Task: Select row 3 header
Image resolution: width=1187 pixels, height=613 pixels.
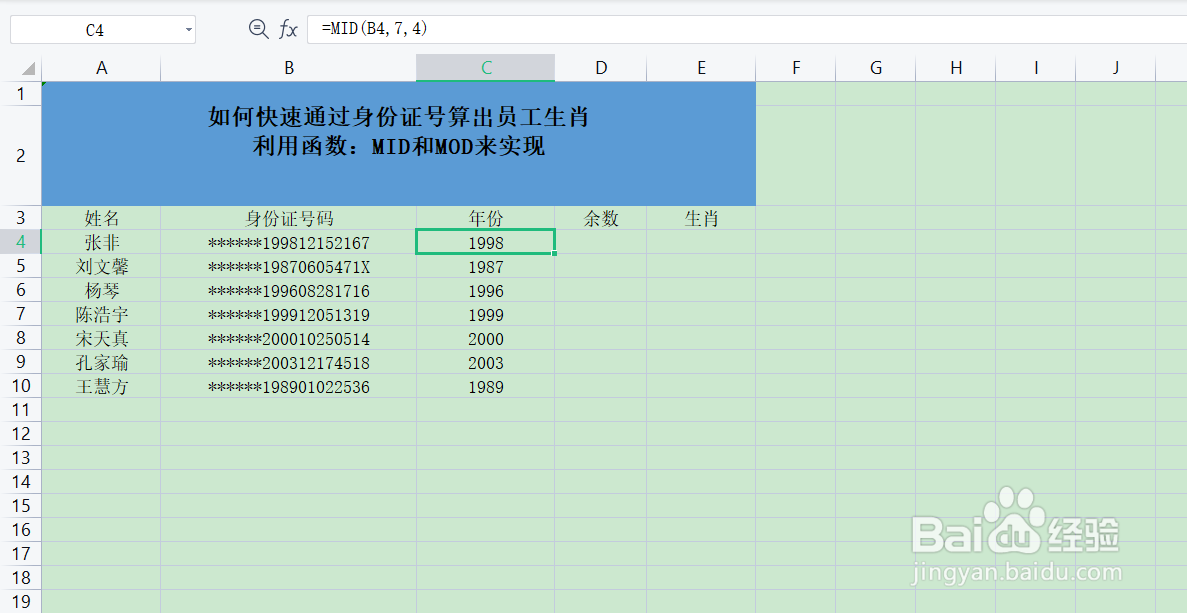Action: [x=20, y=218]
